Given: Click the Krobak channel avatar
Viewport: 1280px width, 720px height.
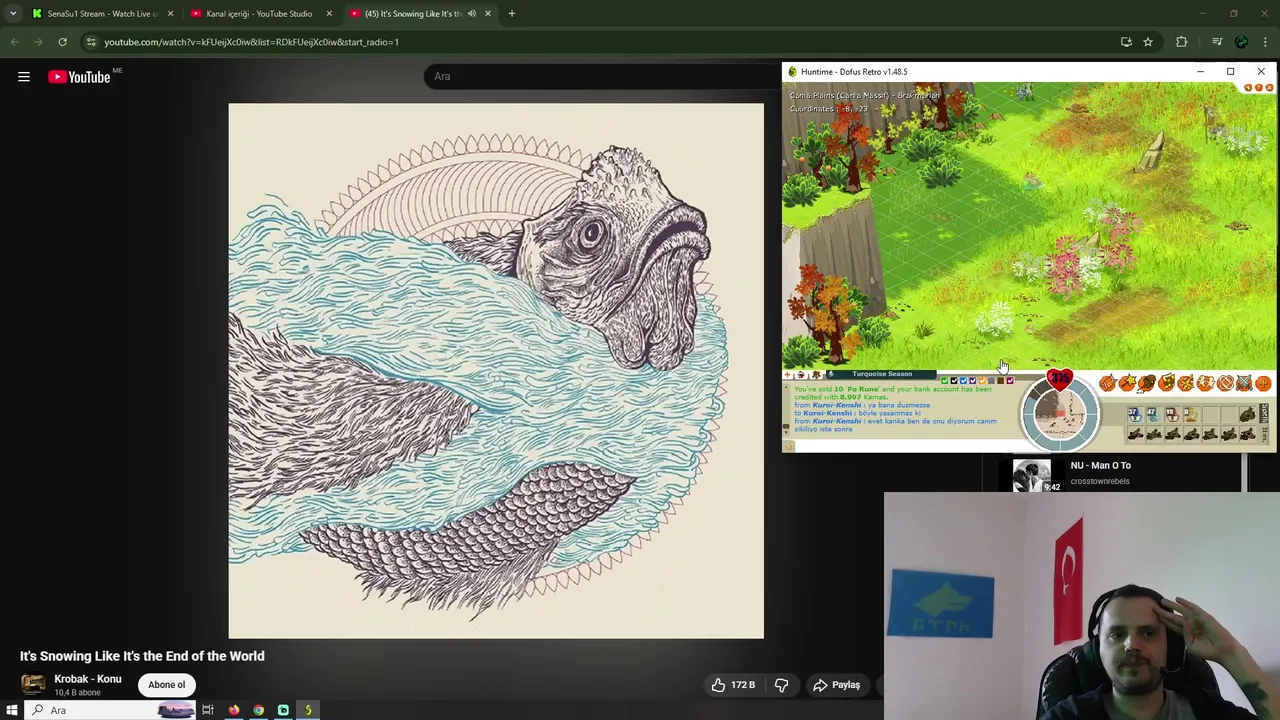Looking at the screenshot, I should 33,685.
